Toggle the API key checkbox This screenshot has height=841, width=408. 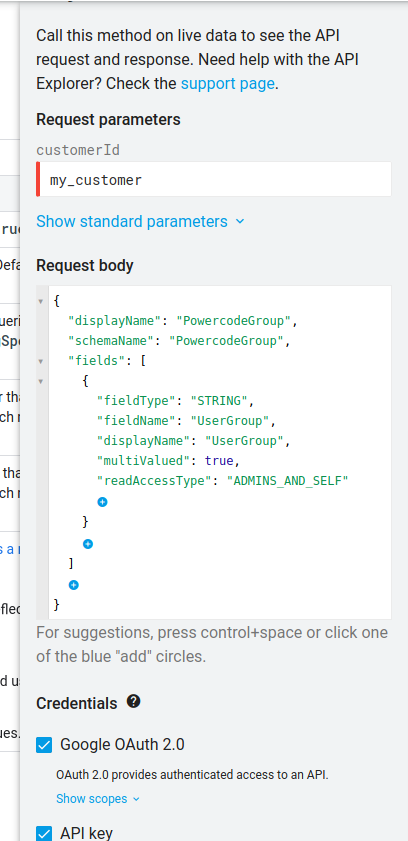tap(44, 833)
